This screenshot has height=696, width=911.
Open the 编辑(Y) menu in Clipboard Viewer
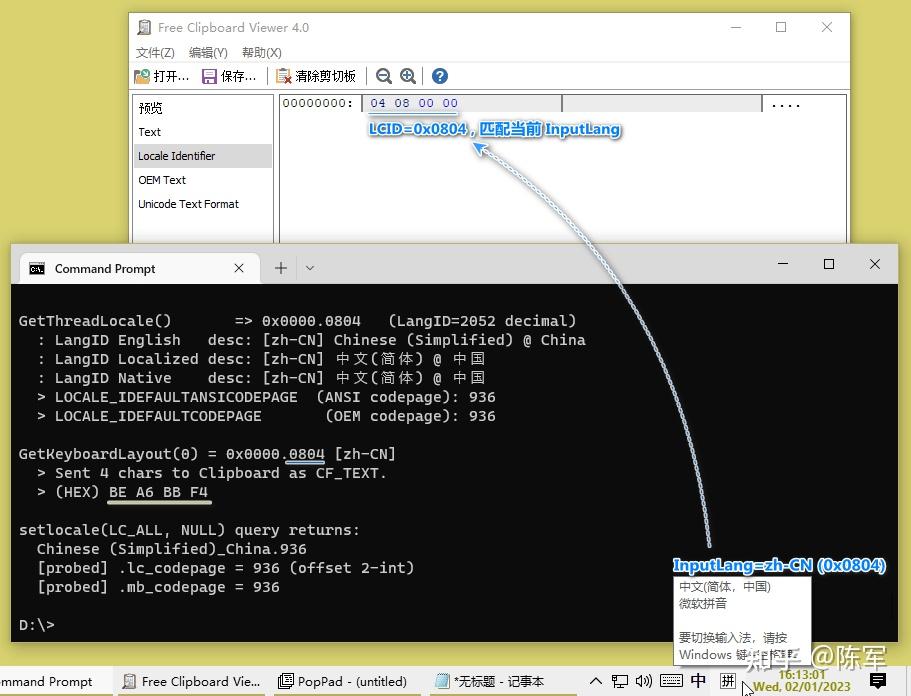tap(207, 52)
